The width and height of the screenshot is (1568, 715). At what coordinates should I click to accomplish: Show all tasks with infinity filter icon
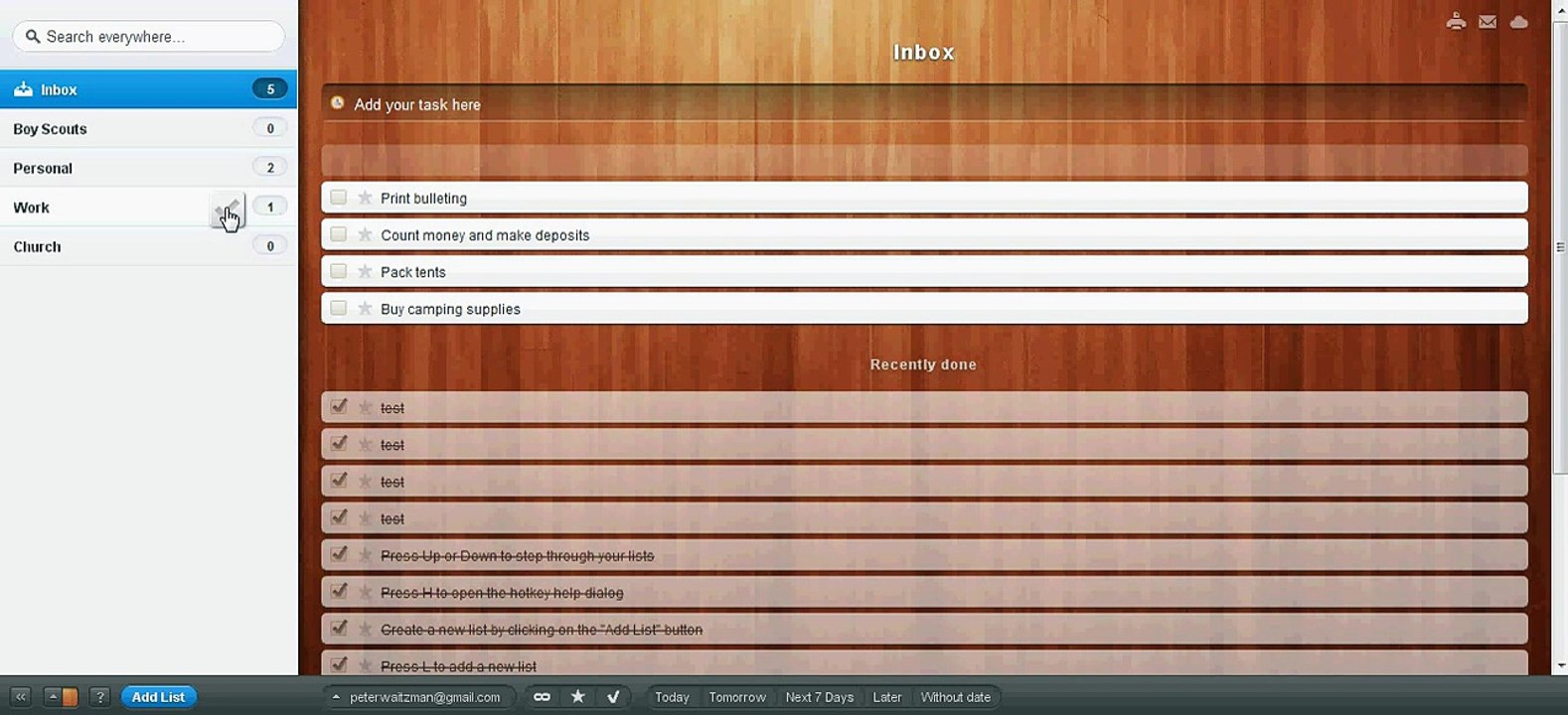click(542, 697)
